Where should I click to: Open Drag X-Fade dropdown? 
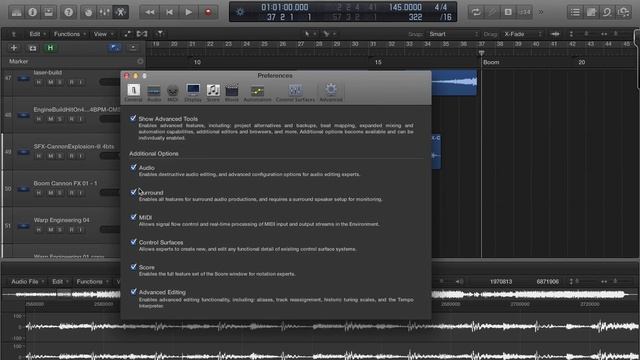(522, 34)
